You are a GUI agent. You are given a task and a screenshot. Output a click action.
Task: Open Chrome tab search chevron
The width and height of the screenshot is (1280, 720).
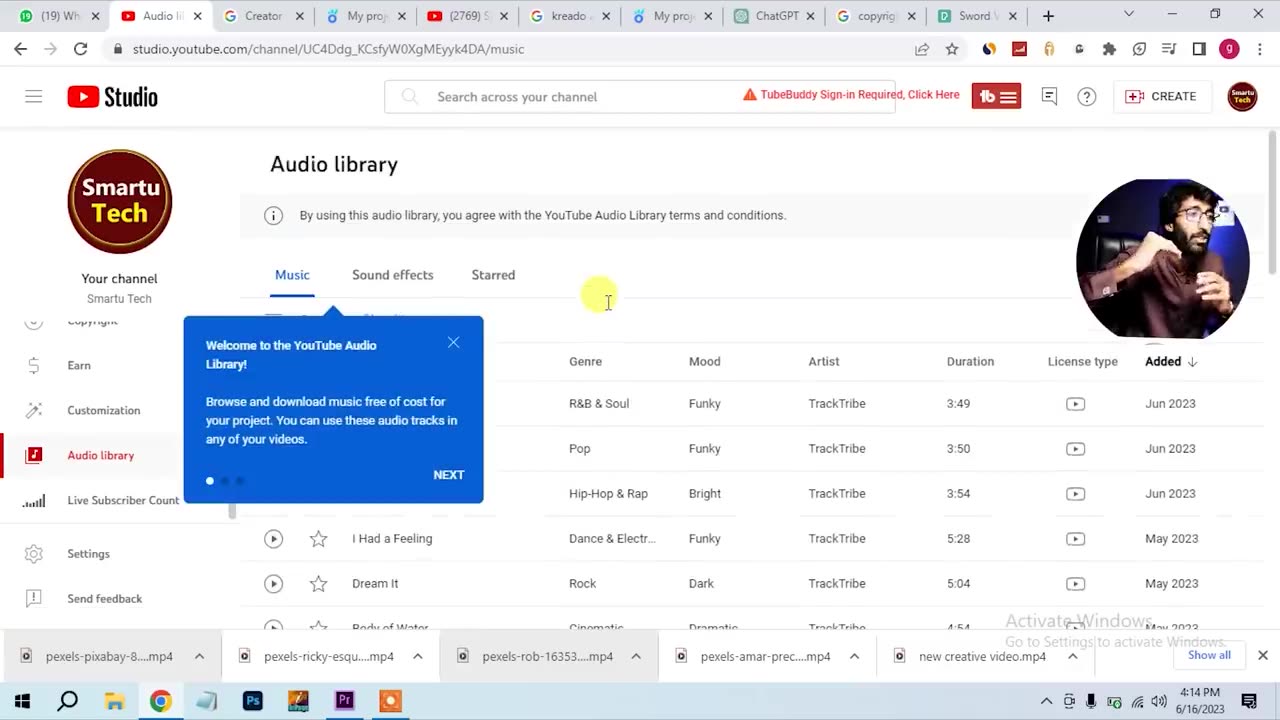(x=1129, y=14)
